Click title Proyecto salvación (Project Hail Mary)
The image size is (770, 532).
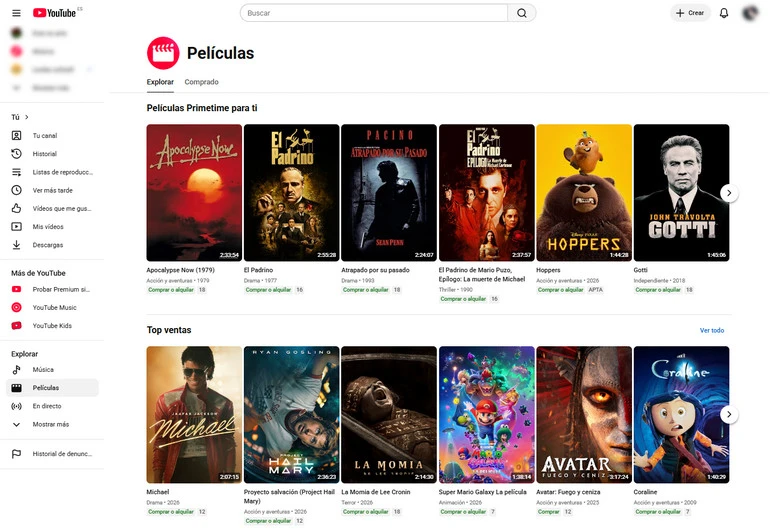tap(289, 497)
